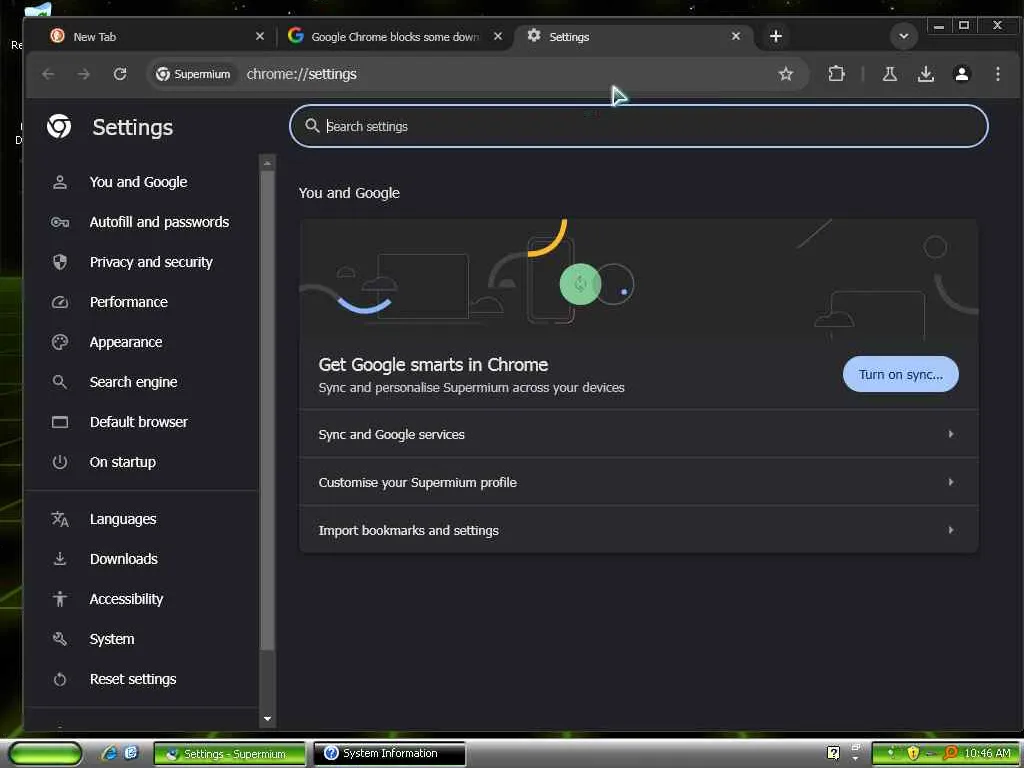
Task: Click the Languages translate icon in sidebar
Action: pos(59,519)
